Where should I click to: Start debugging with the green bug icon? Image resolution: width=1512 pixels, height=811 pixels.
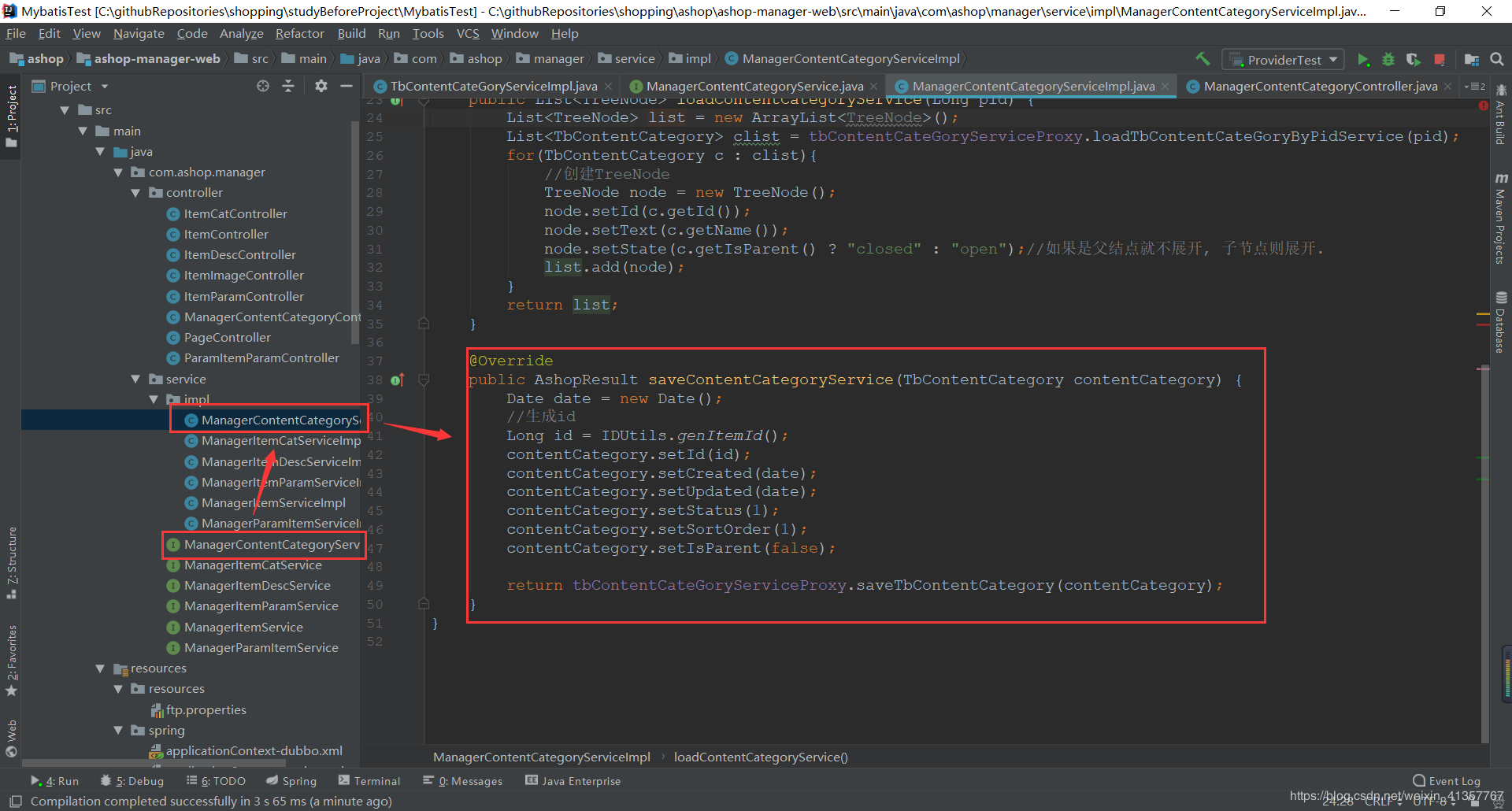click(1388, 60)
